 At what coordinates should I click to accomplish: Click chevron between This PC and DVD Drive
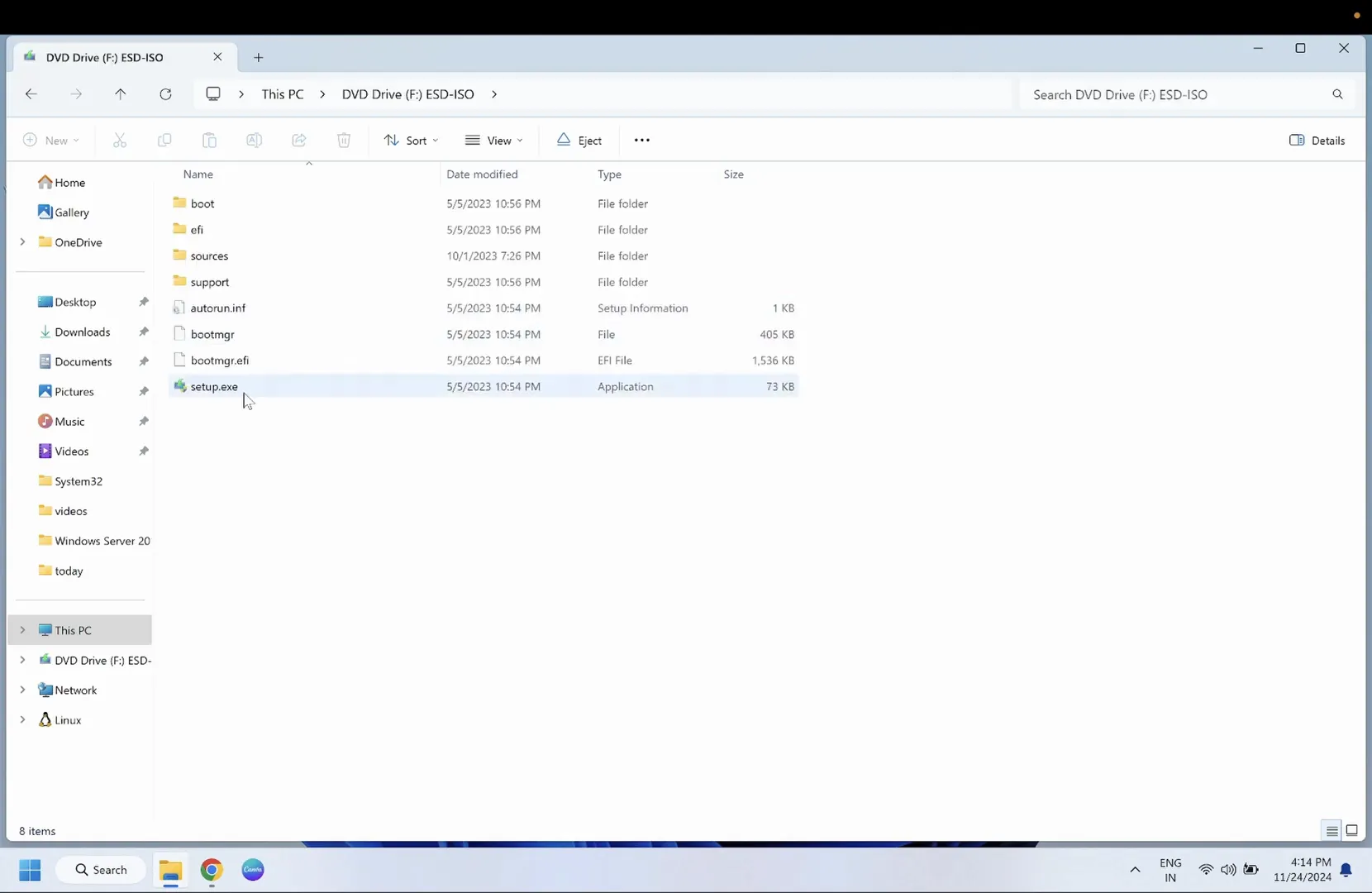click(x=322, y=94)
